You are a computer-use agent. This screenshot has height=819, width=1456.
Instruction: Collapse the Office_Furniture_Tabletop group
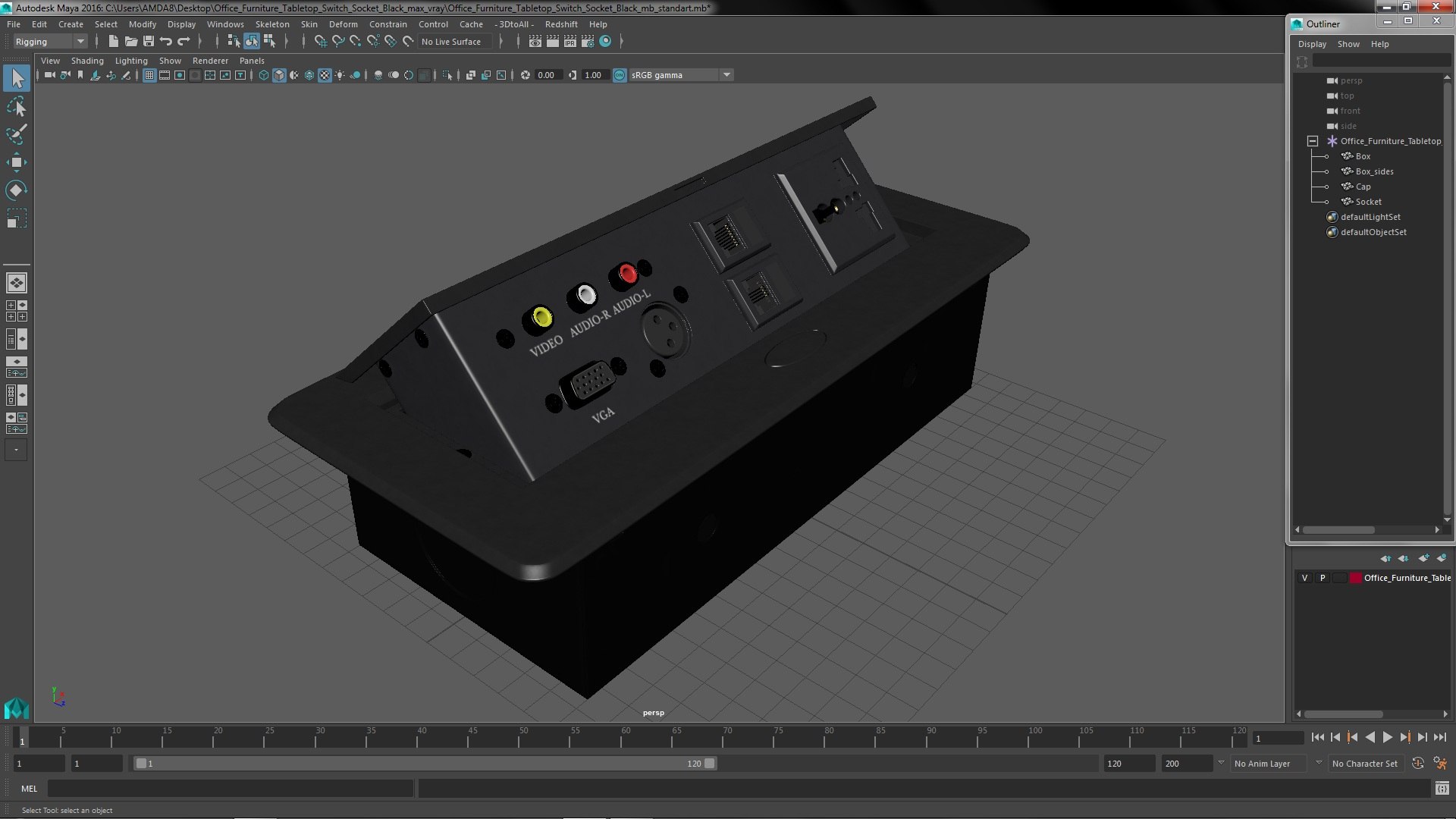(x=1313, y=141)
